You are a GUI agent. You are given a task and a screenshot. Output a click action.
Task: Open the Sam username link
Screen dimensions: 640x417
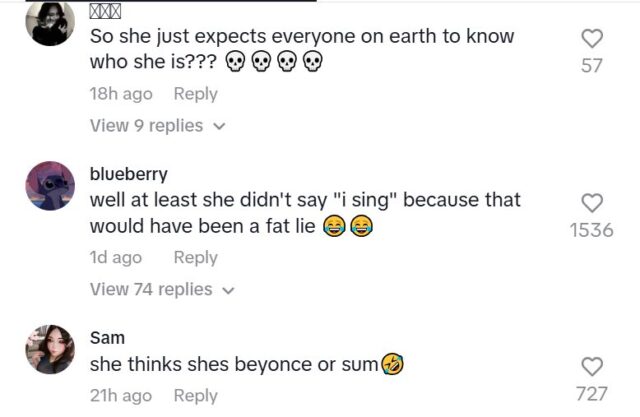point(107,337)
